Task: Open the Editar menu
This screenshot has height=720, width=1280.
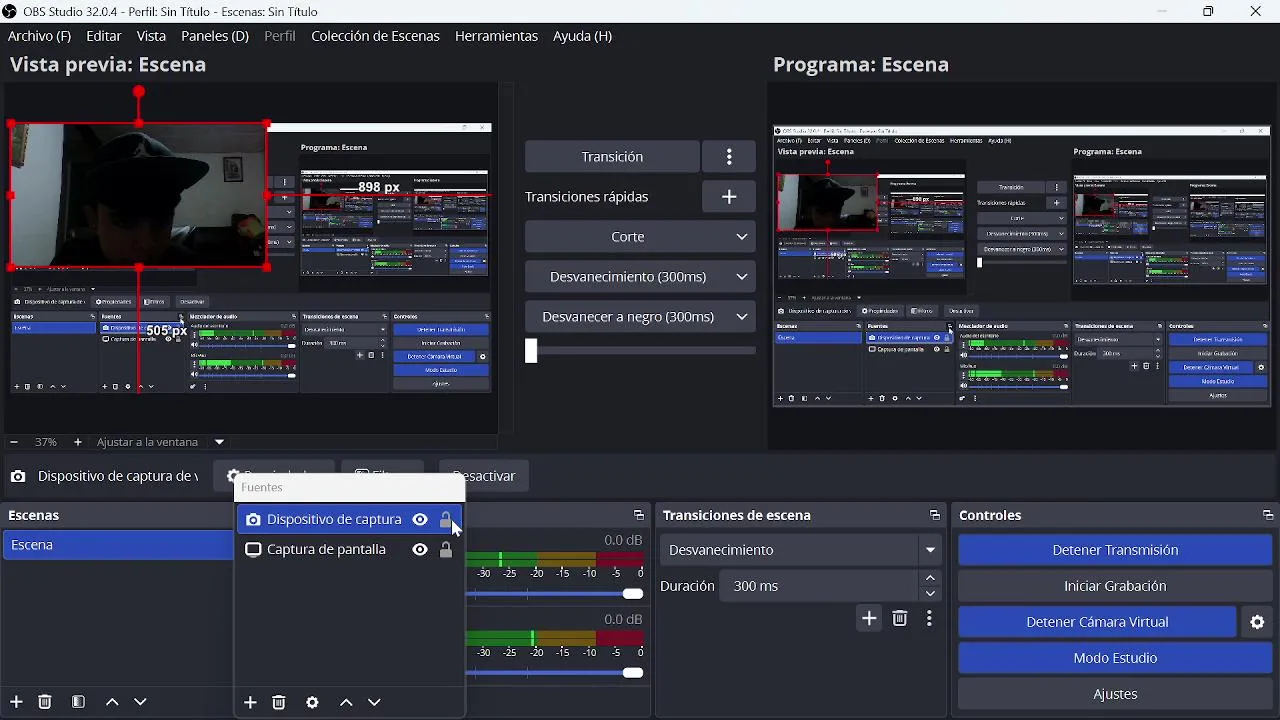Action: [104, 36]
